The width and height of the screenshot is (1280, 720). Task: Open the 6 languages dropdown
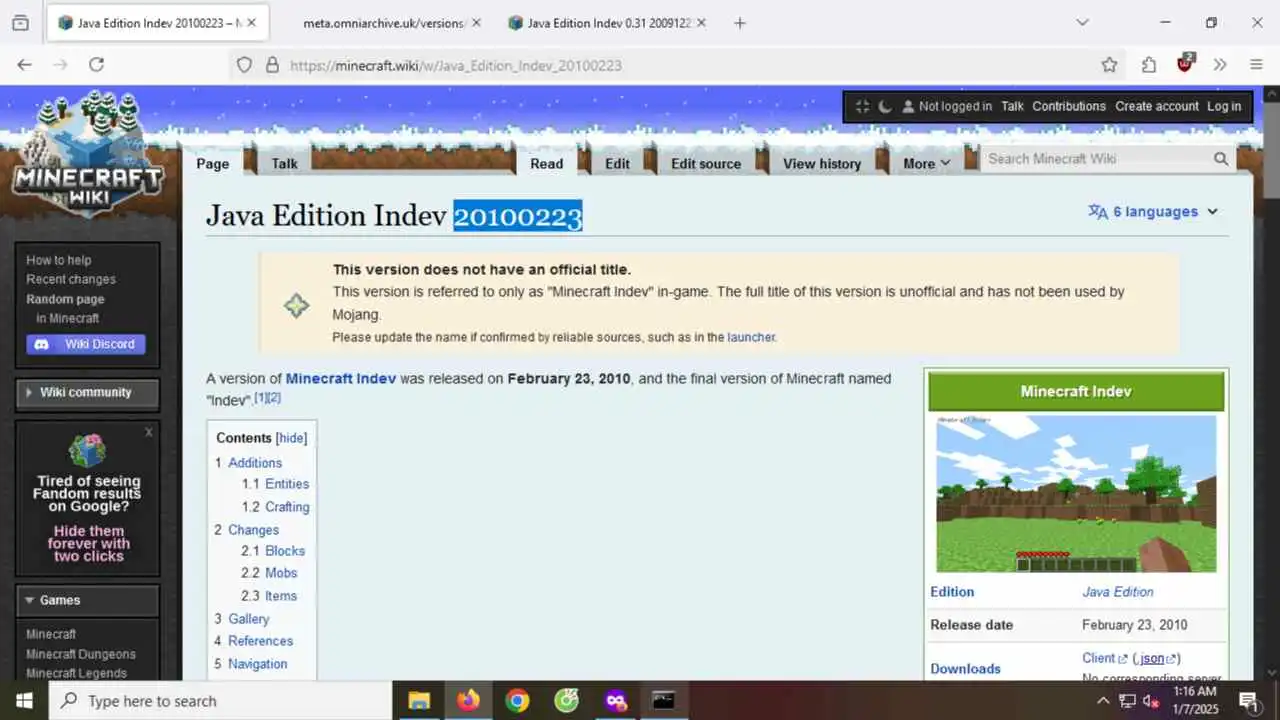click(x=1153, y=212)
